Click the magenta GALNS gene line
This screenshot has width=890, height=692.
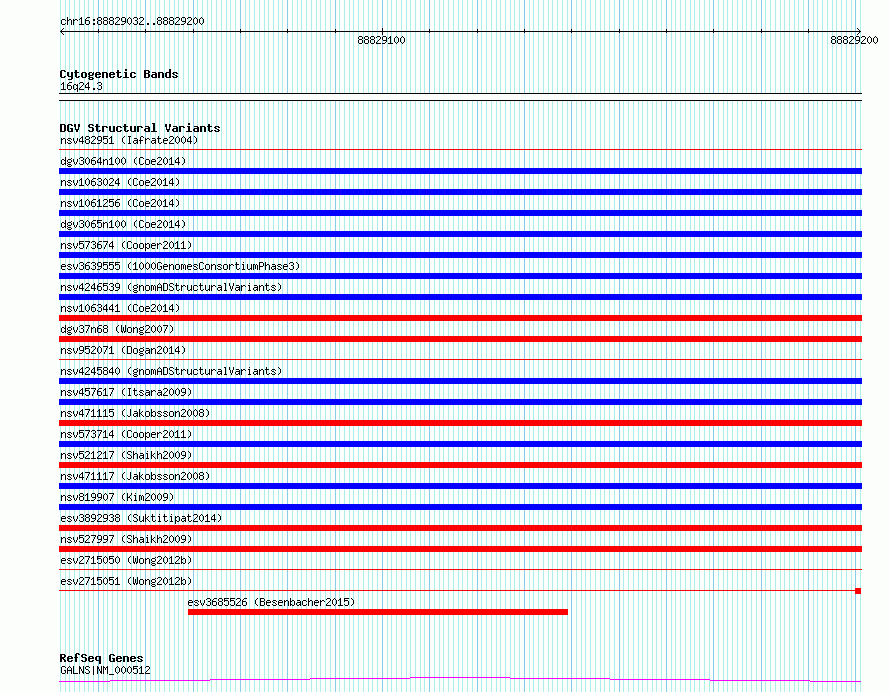click(x=460, y=679)
